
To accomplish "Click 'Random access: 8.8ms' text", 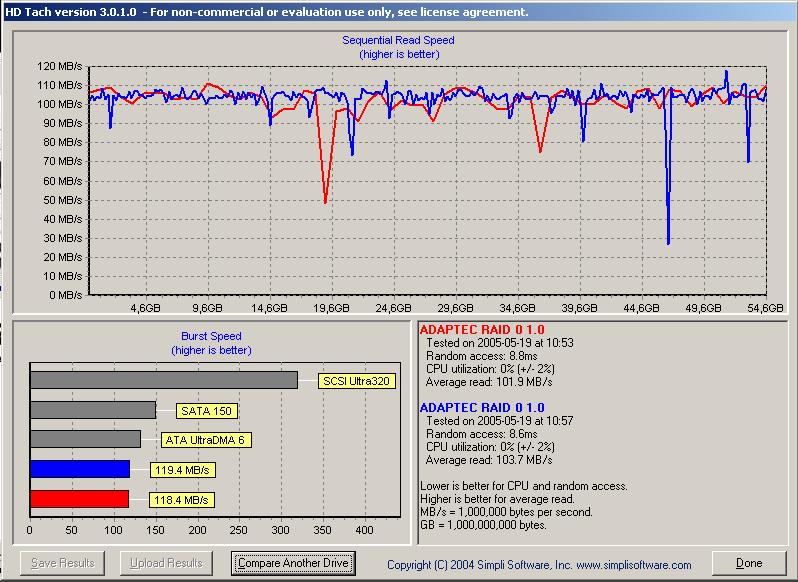I will (x=481, y=356).
